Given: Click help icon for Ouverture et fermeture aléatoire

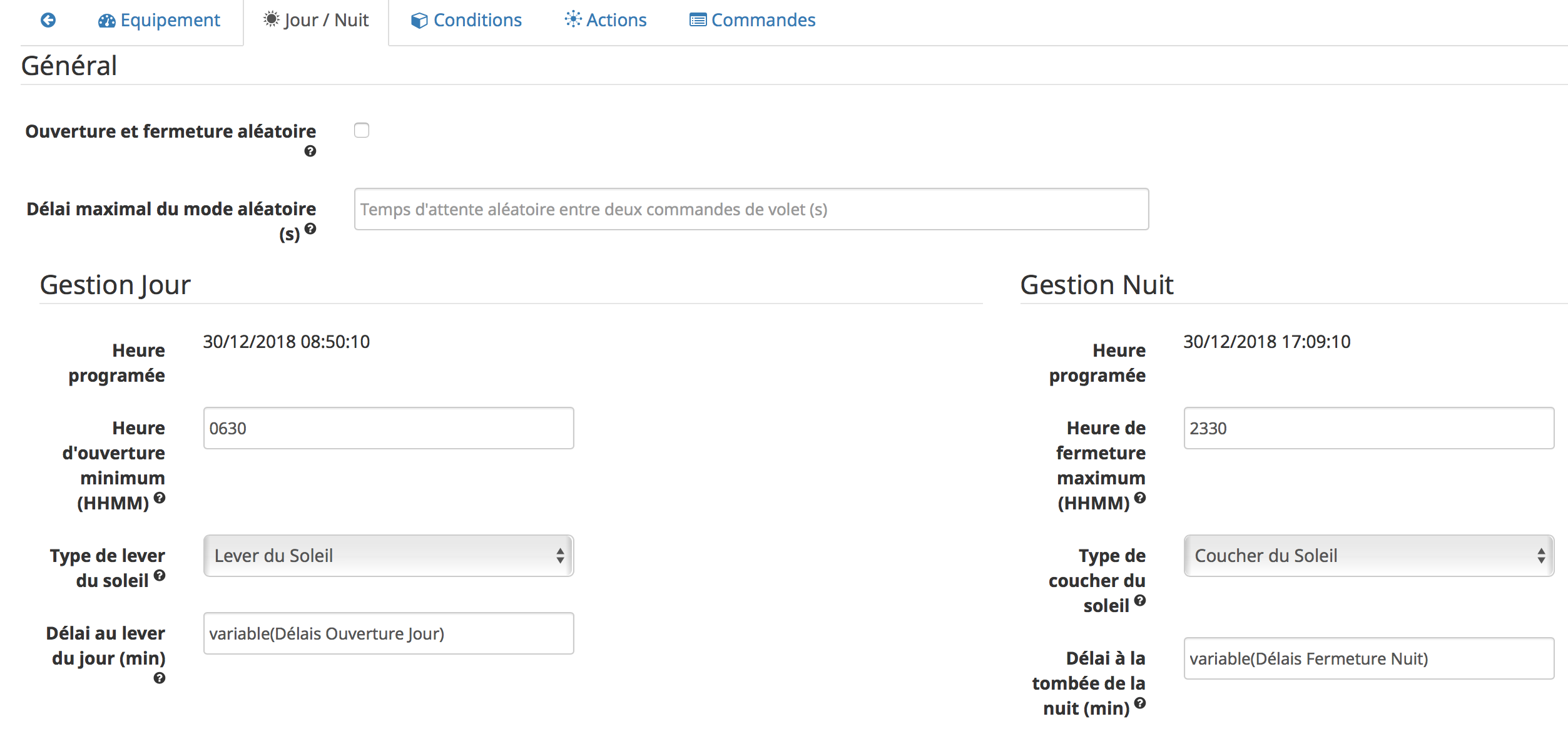Looking at the screenshot, I should (310, 151).
